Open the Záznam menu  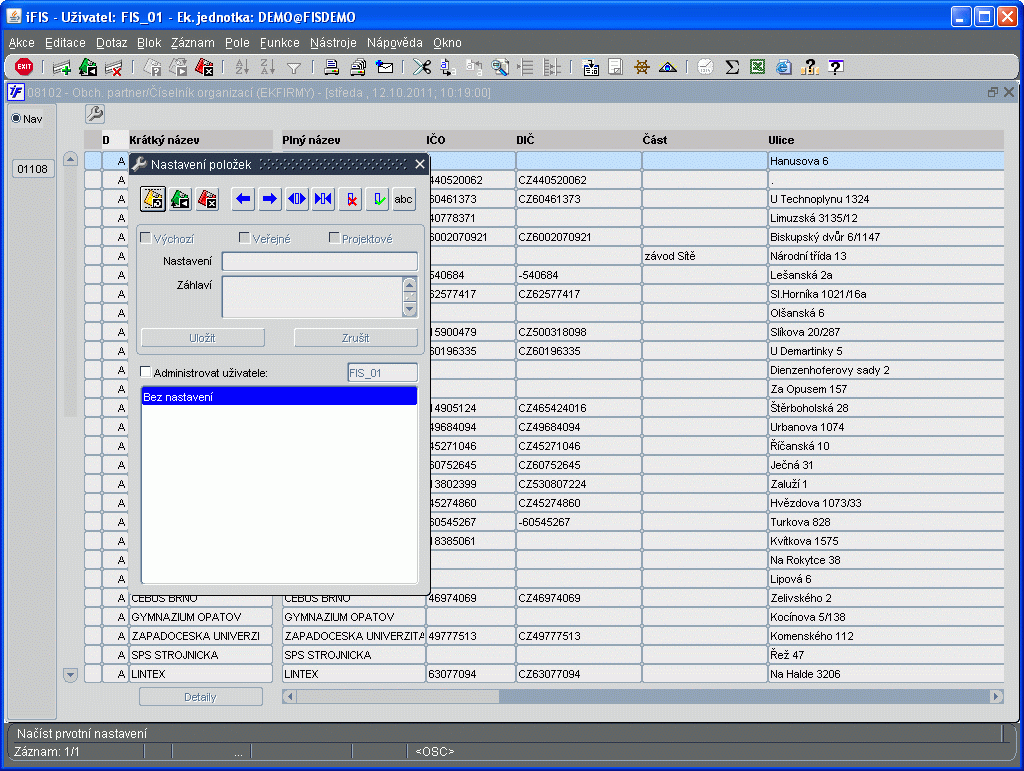192,43
